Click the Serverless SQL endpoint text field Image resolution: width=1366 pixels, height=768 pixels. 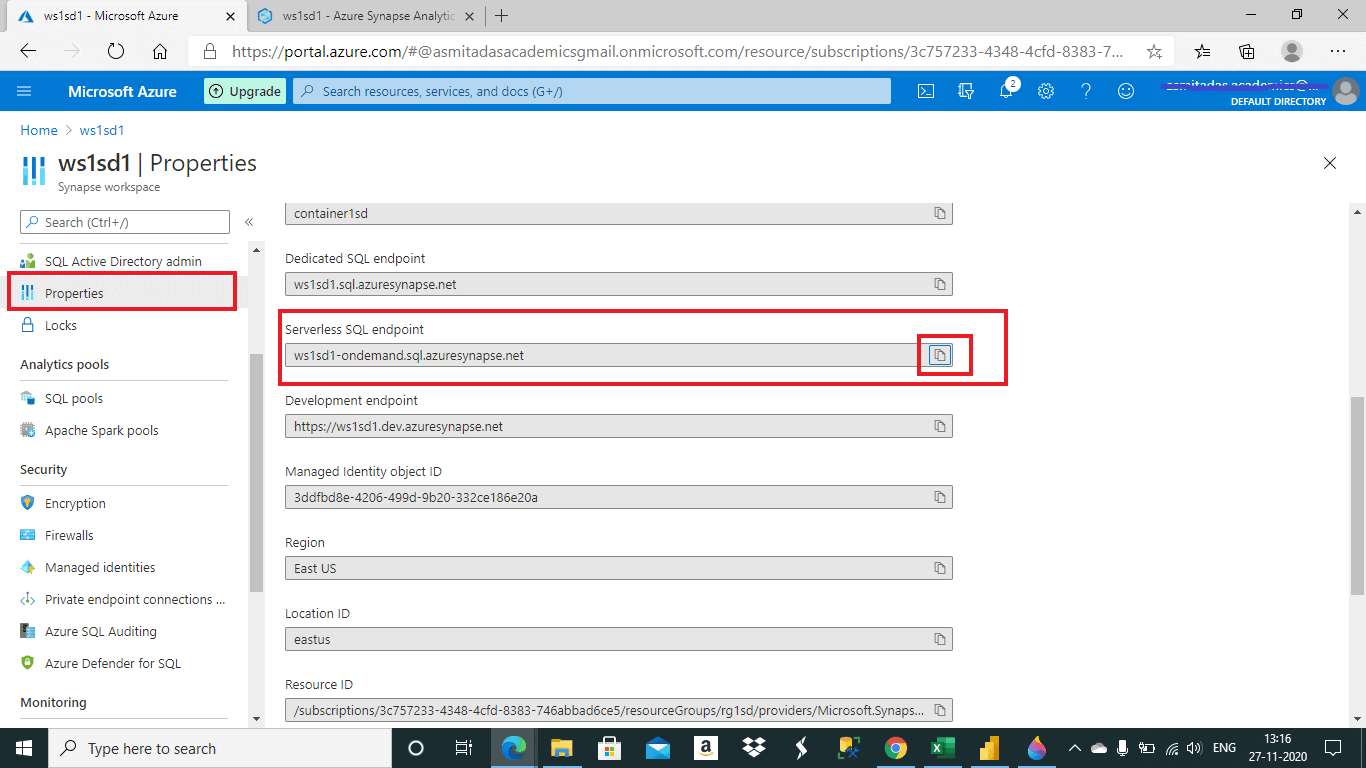[x=602, y=355]
